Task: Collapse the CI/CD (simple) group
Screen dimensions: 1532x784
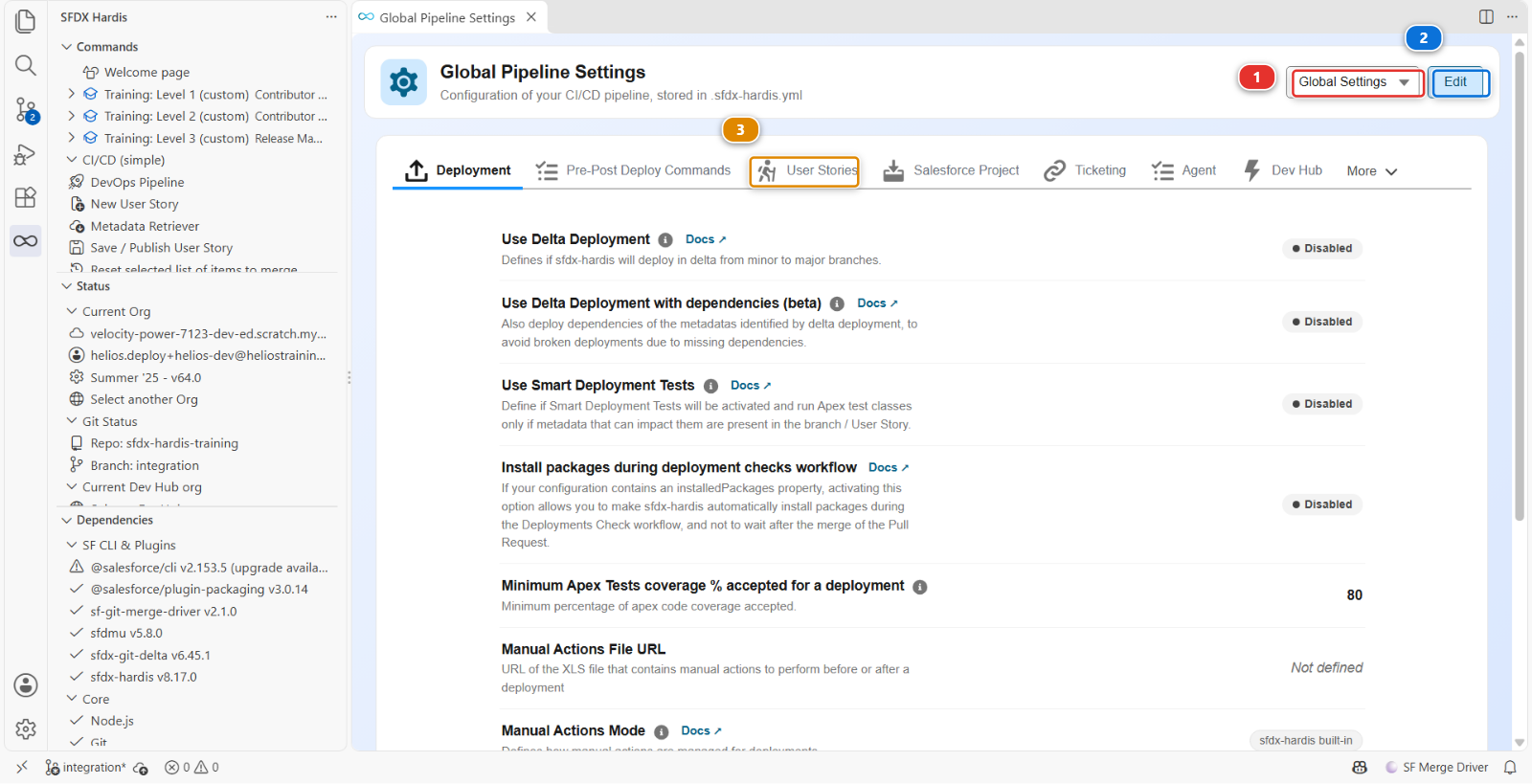Action: point(72,160)
